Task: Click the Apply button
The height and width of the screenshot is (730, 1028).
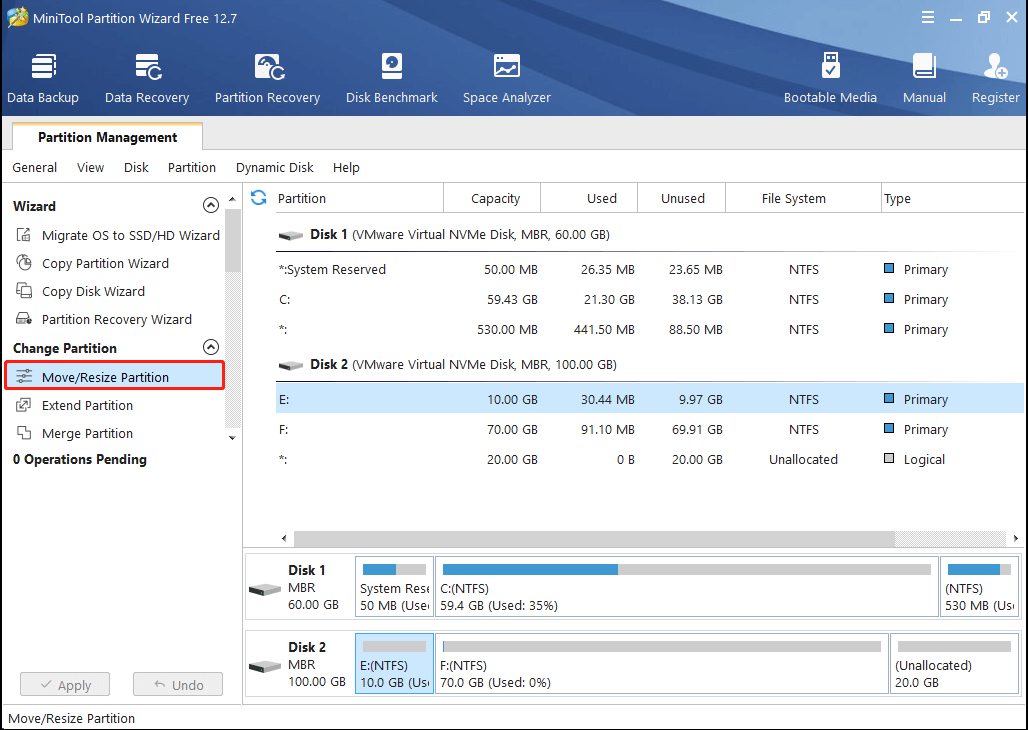Action: (x=65, y=685)
